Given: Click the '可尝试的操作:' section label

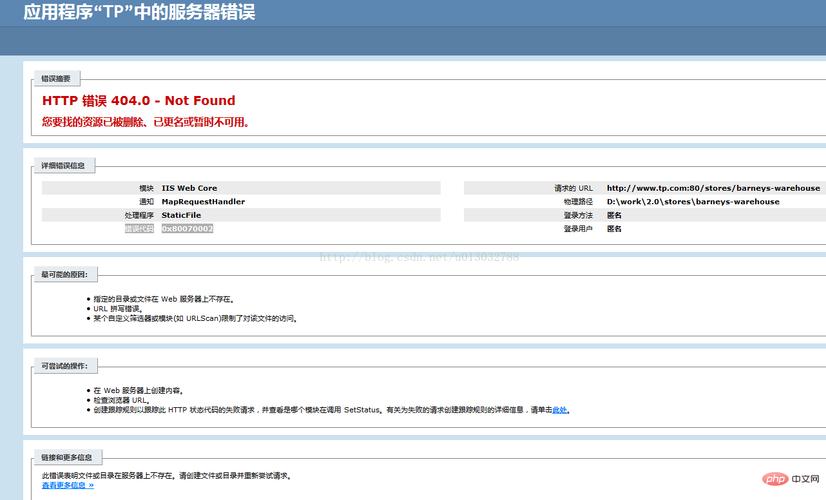Looking at the screenshot, I should tap(64, 366).
